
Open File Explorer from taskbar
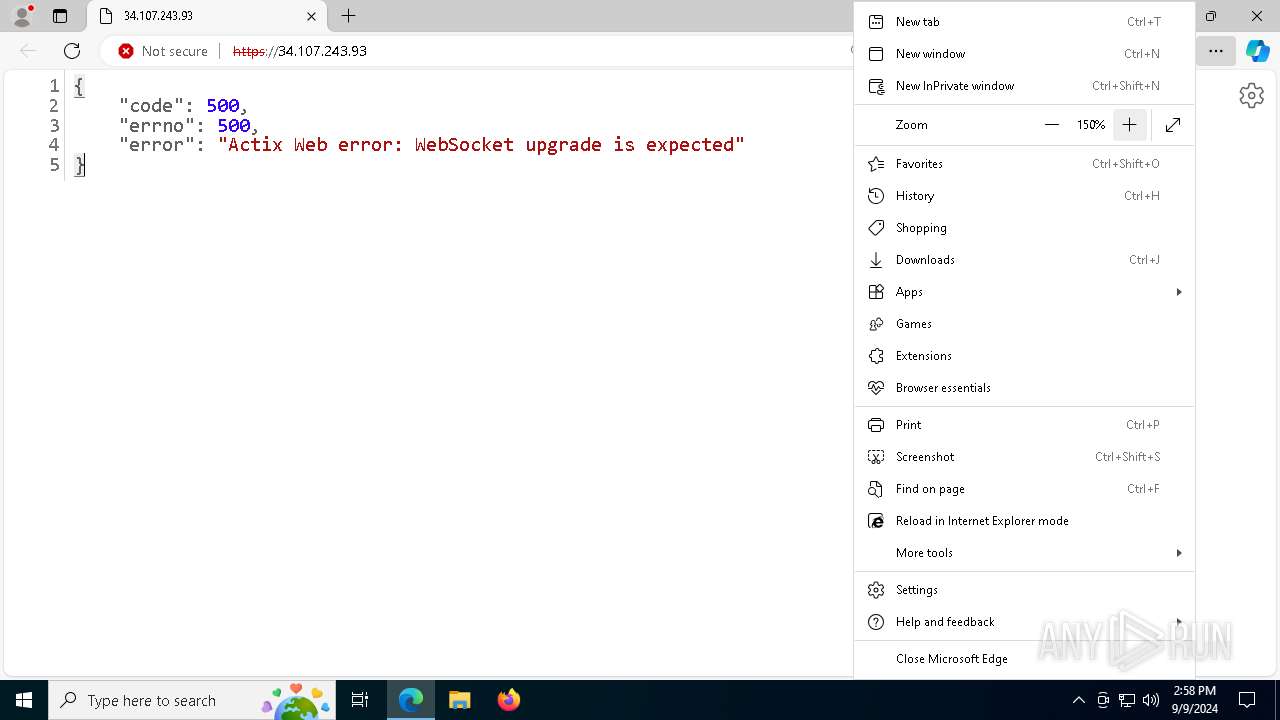point(459,700)
